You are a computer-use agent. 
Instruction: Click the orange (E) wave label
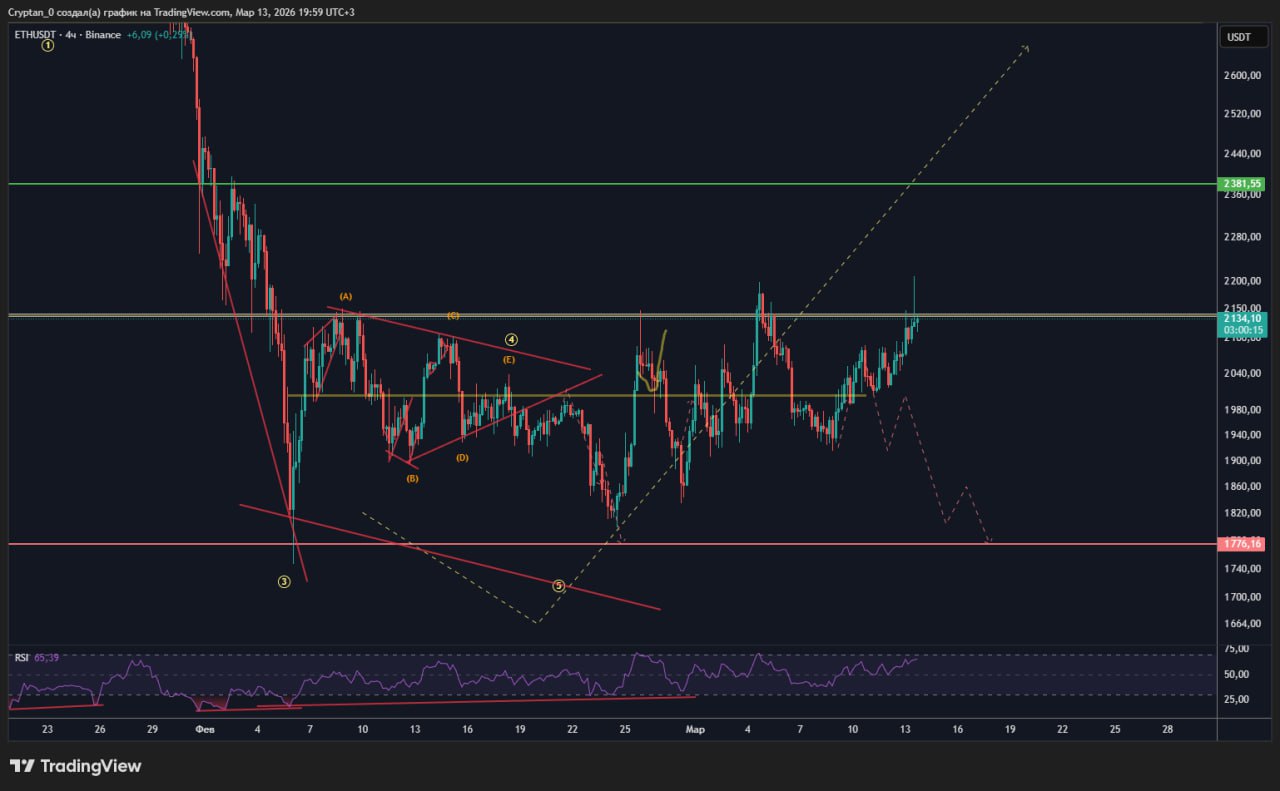509,359
